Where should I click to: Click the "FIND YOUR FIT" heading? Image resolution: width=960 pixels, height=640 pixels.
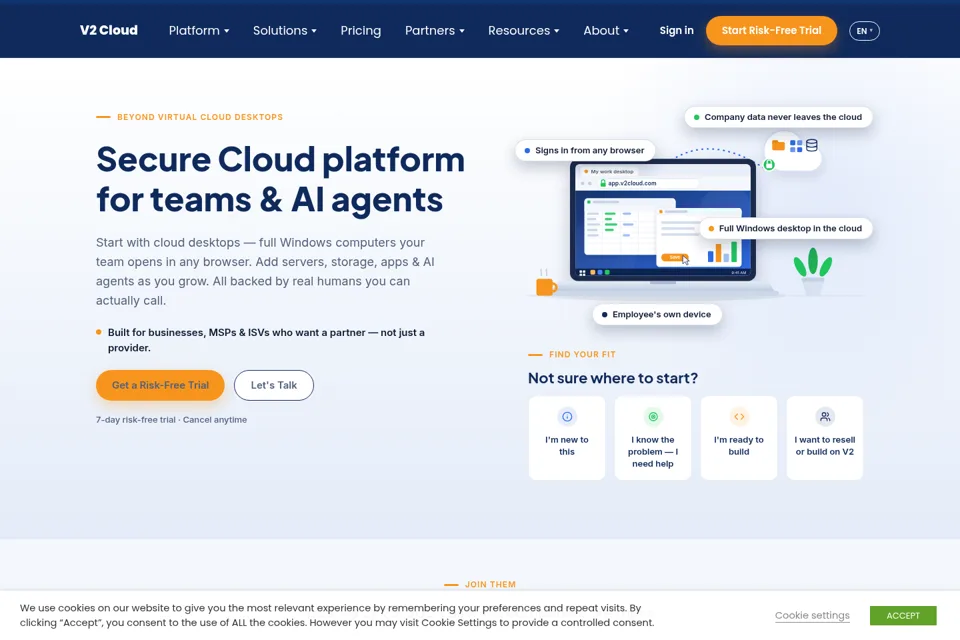click(582, 354)
